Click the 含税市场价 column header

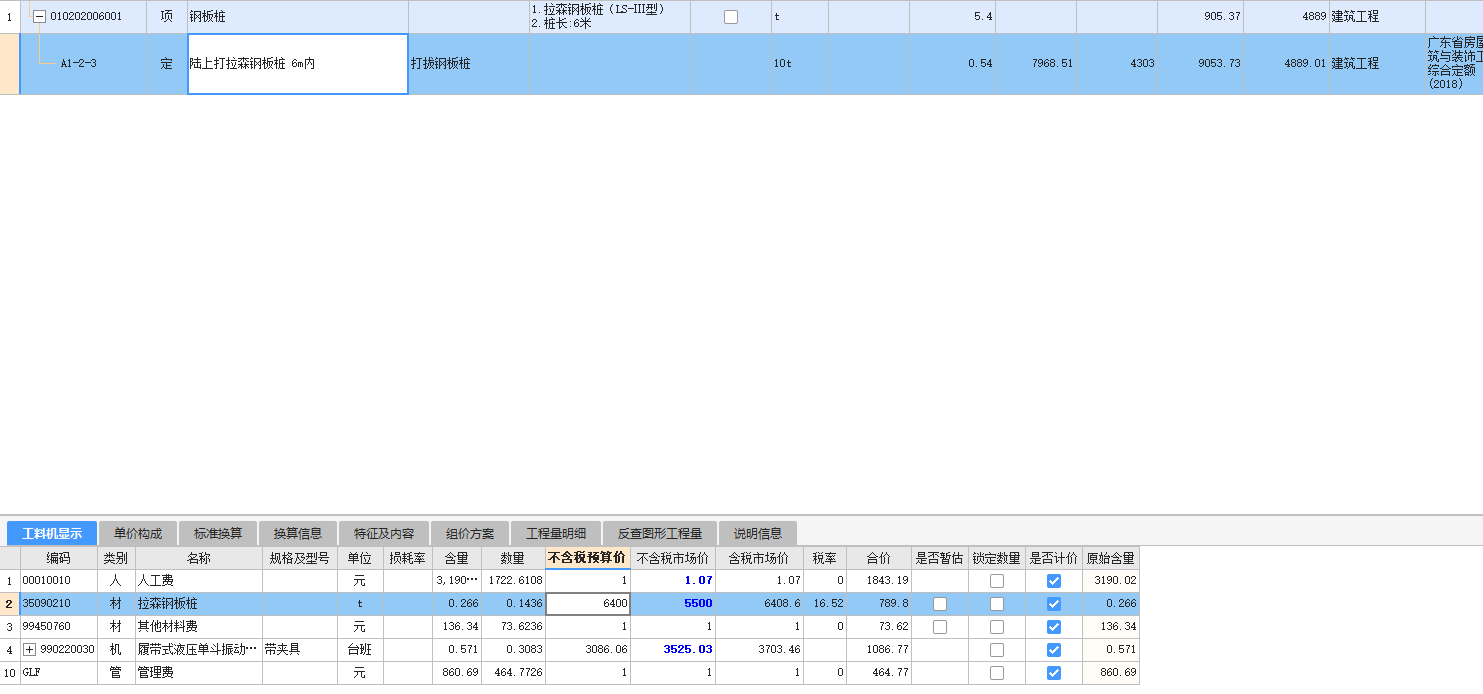point(759,558)
